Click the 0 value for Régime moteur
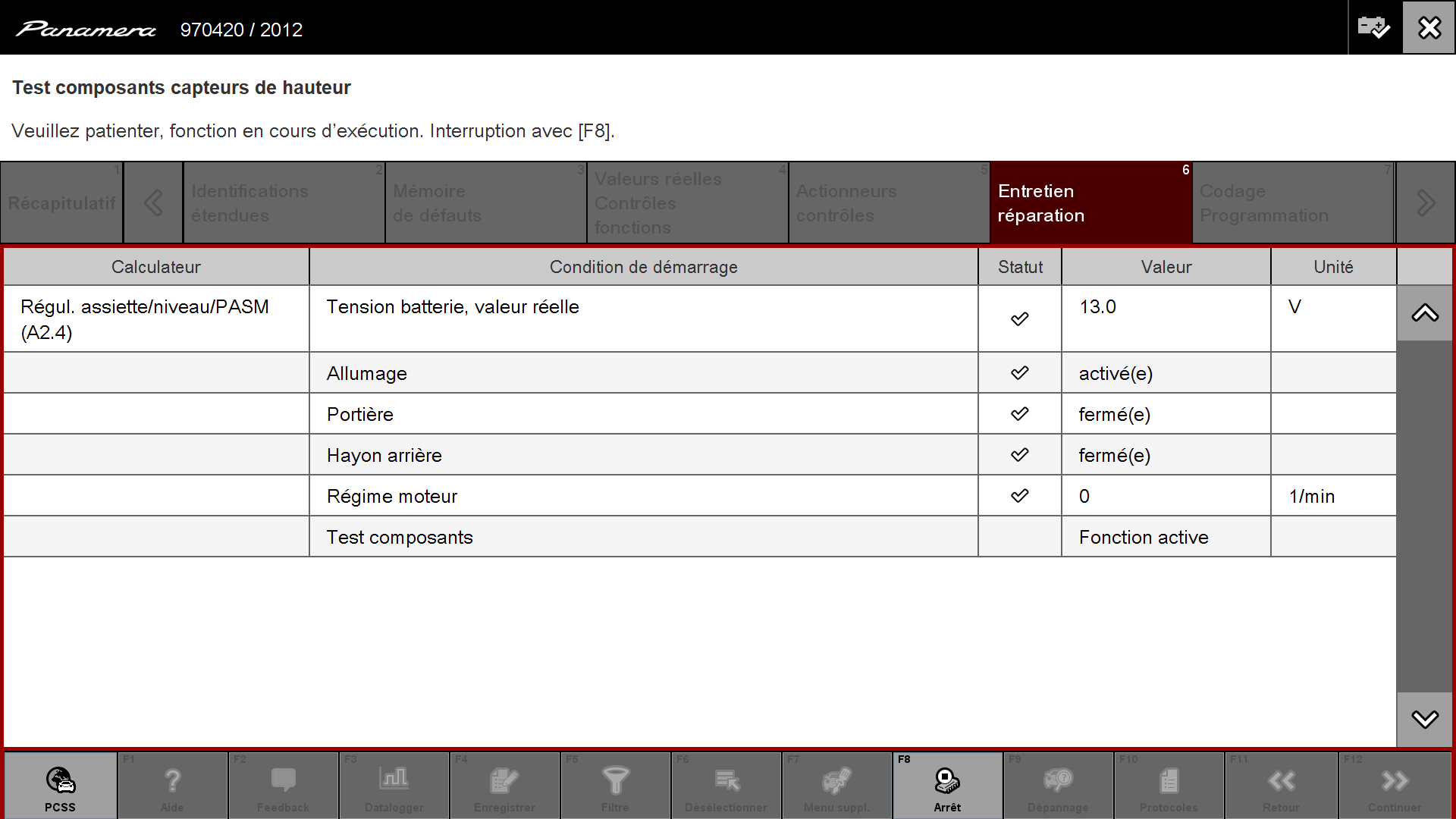This screenshot has height=819, width=1456. 1166,496
